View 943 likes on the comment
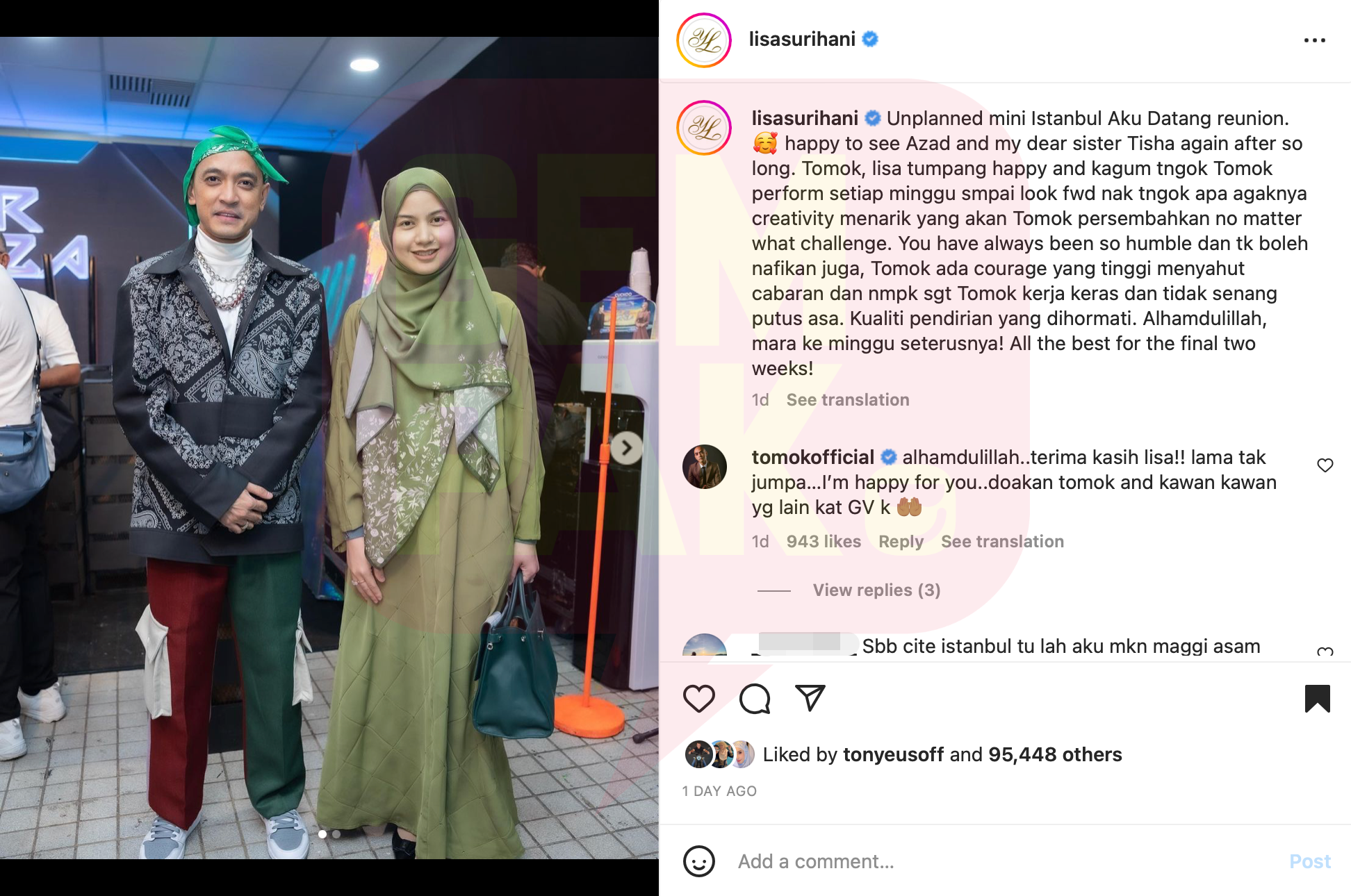1351x896 pixels. click(x=824, y=541)
